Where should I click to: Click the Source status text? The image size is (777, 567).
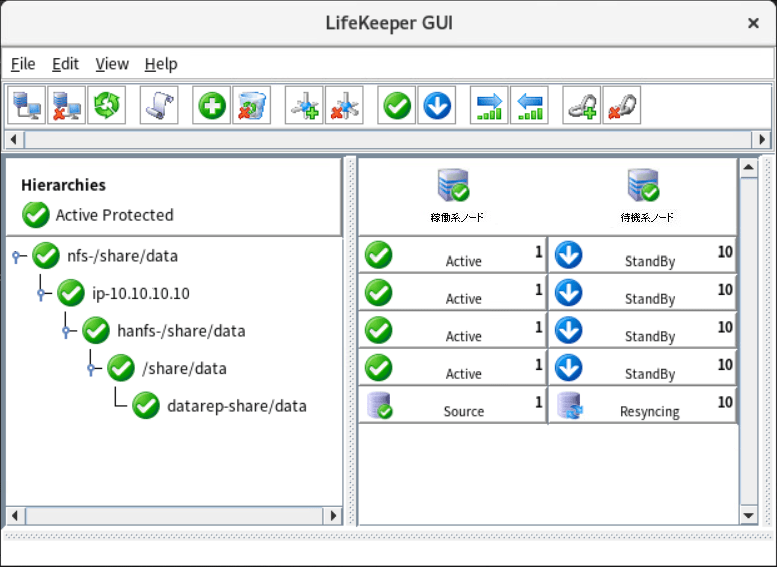pyautogui.click(x=464, y=411)
